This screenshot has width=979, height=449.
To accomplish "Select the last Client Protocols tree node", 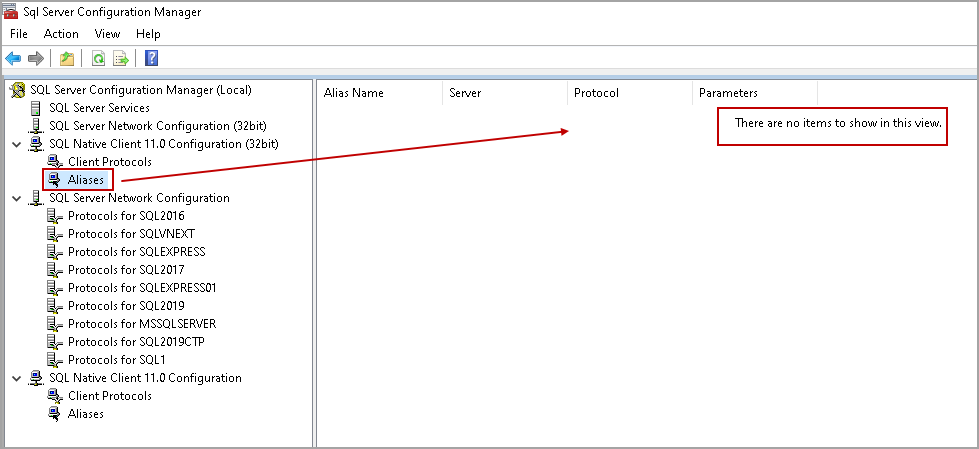I will (x=110, y=396).
